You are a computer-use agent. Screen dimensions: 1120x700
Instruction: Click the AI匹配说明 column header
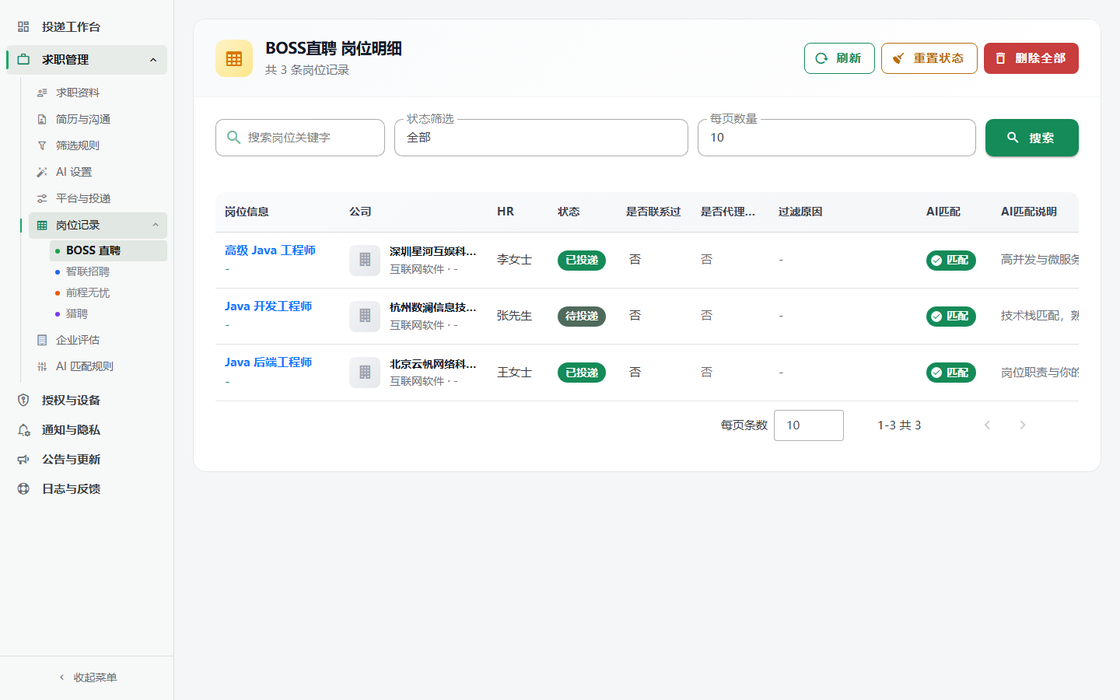1029,212
